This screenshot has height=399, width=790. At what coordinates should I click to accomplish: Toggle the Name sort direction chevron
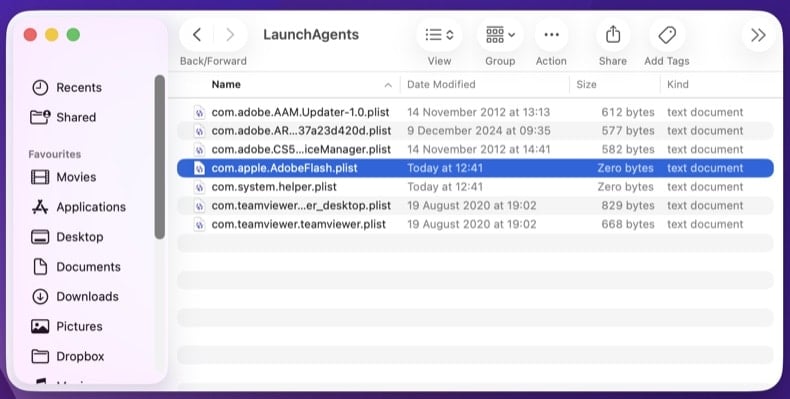(x=388, y=85)
